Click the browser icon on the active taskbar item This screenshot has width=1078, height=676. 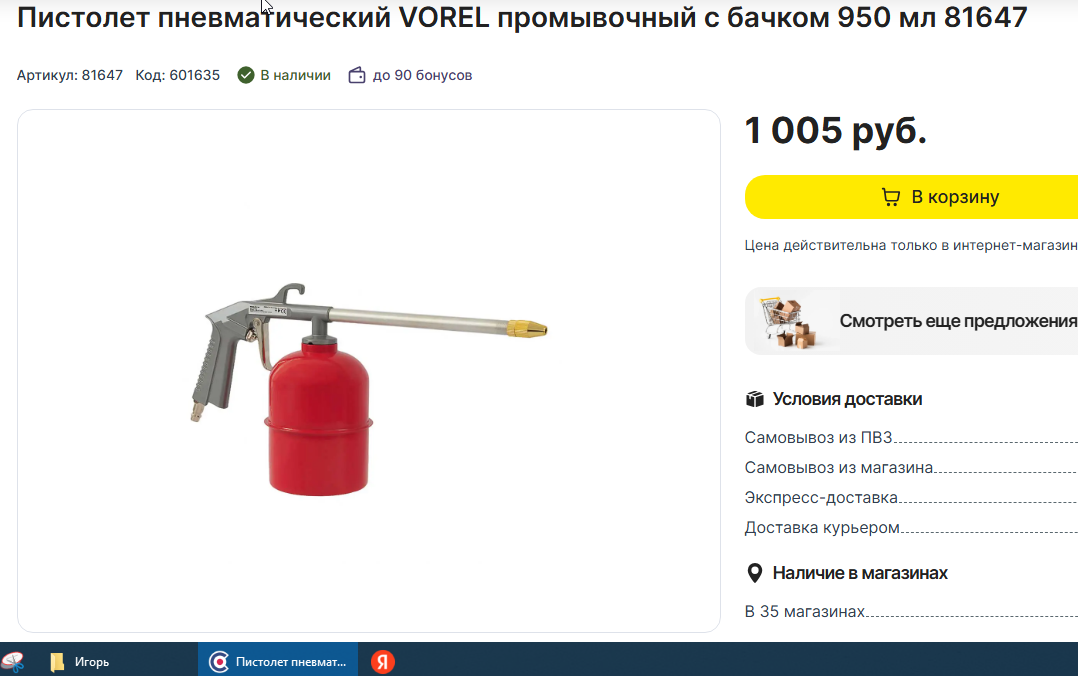(x=219, y=662)
